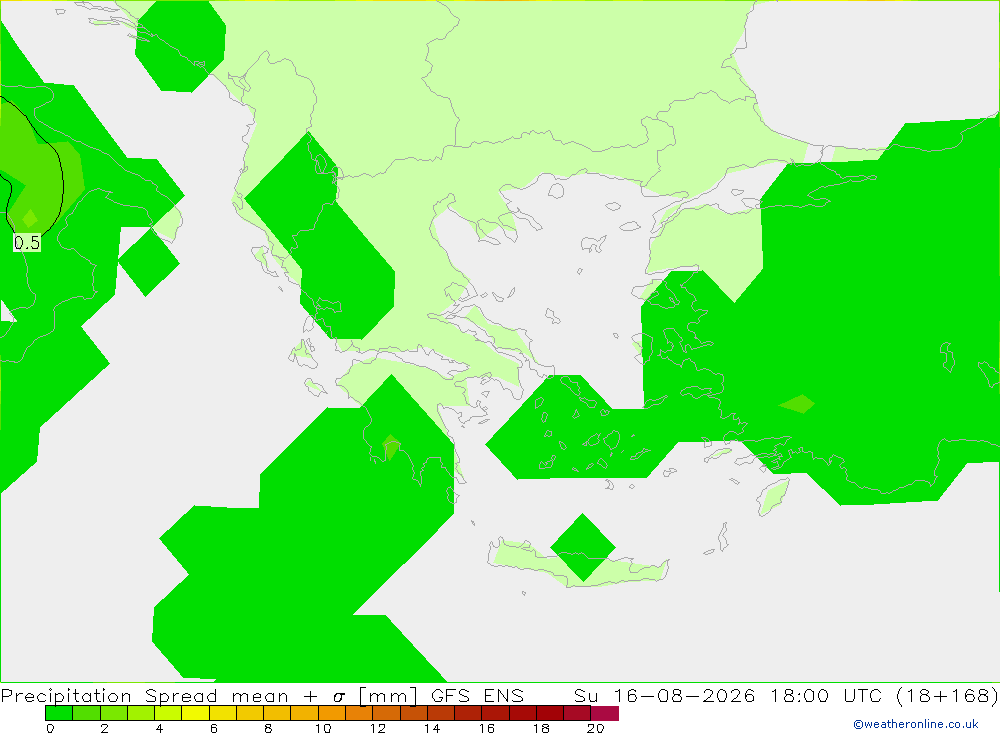This screenshot has width=1000, height=733.
Task: Click legend tick number 2
Action: (105, 728)
